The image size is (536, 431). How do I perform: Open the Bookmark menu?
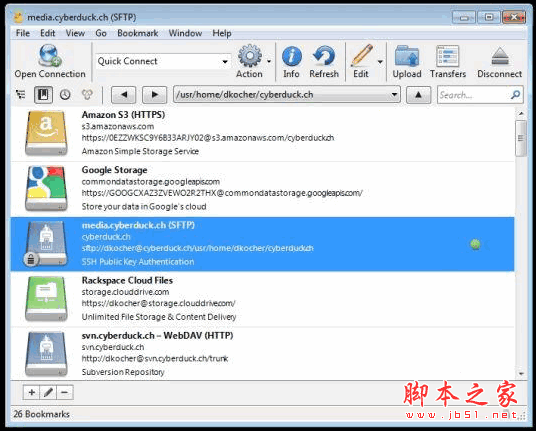[138, 33]
